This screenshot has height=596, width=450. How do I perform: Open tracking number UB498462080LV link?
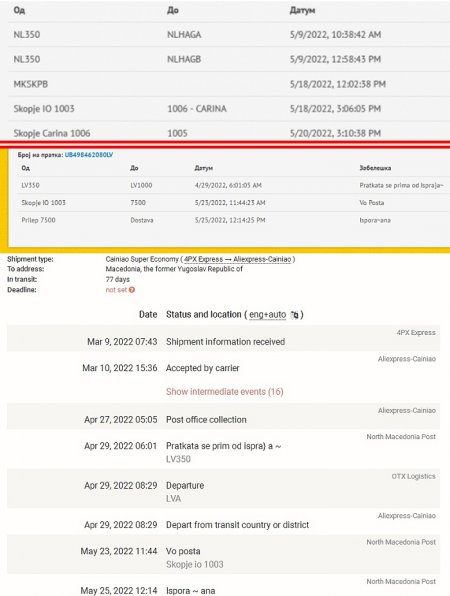[89, 155]
